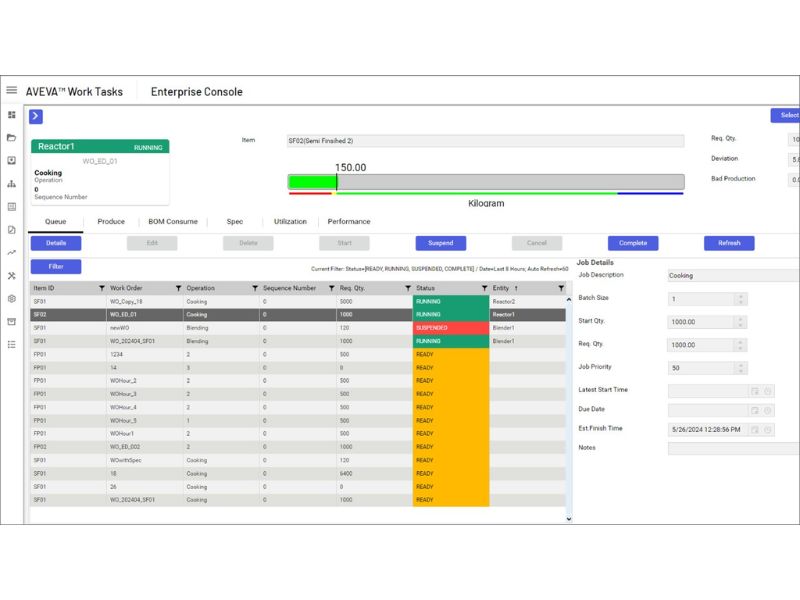Viewport: 800px width, 600px height.
Task: Select the hierarchy tree icon in sidebar
Action: coord(11,184)
